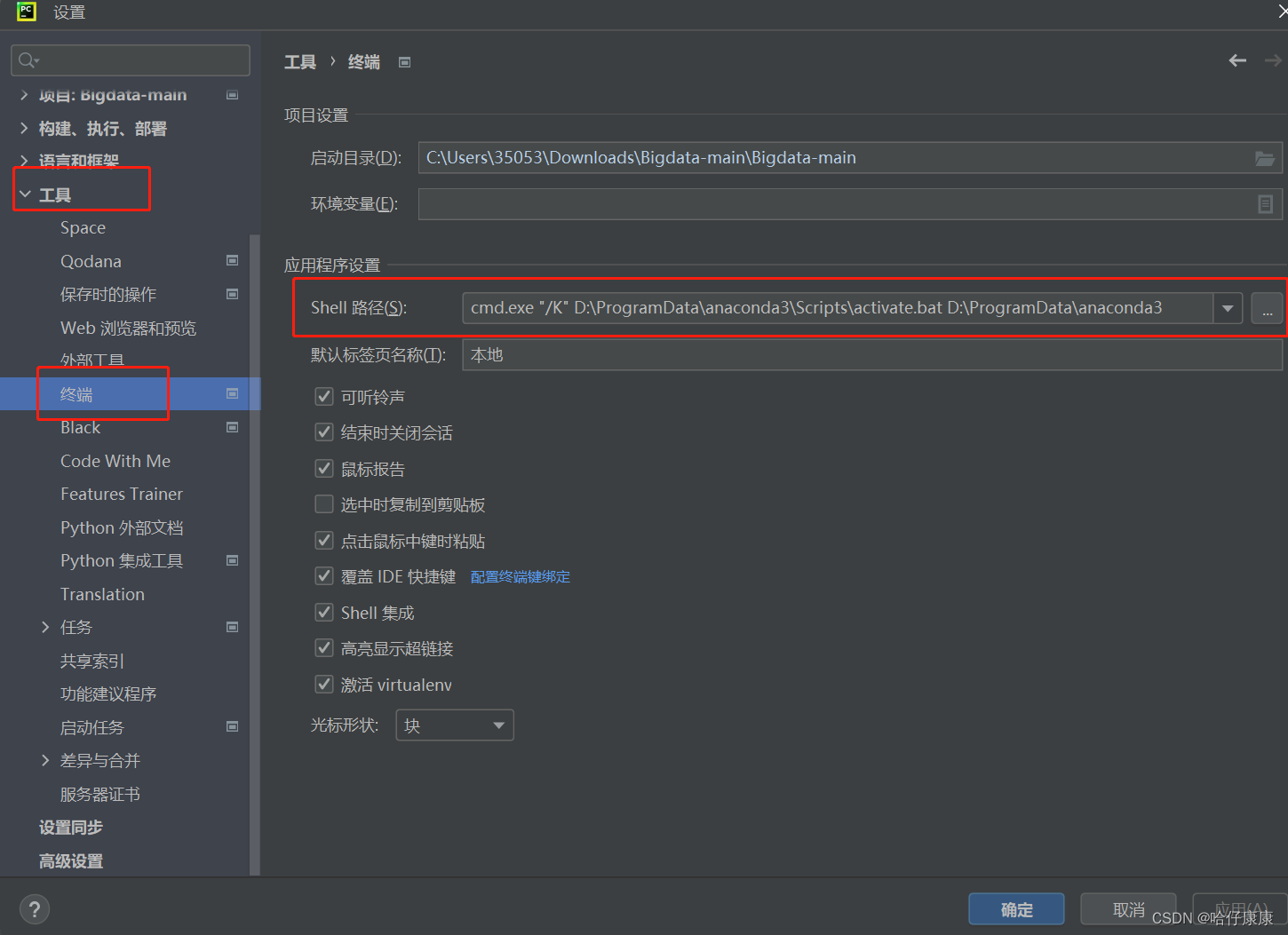
Task: Open folder browser for 启动目录 field
Action: (1265, 158)
